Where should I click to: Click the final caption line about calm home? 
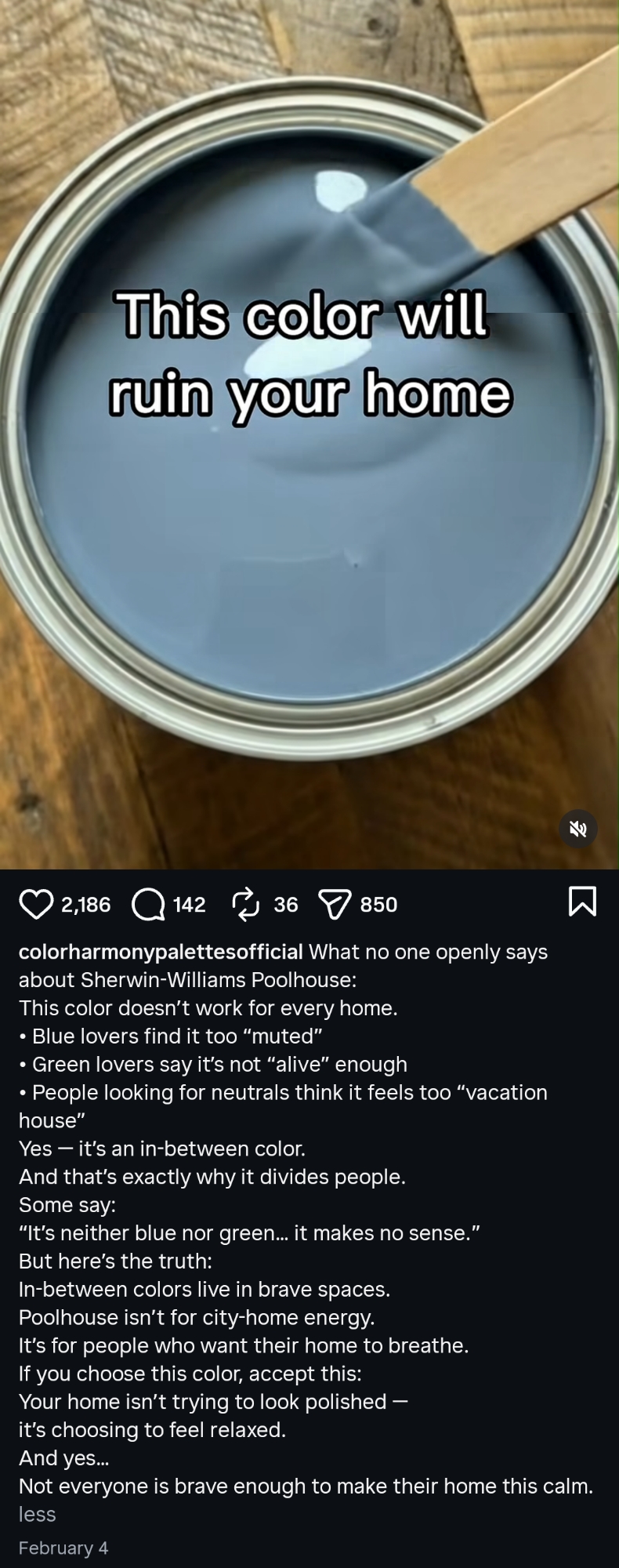[306, 1486]
